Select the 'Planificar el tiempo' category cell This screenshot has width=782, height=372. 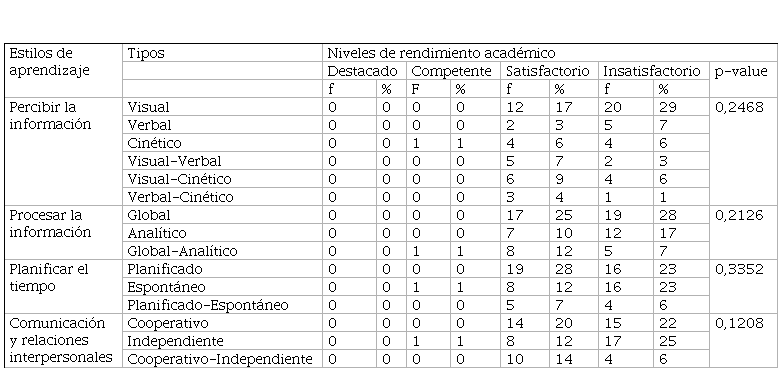click(x=63, y=287)
